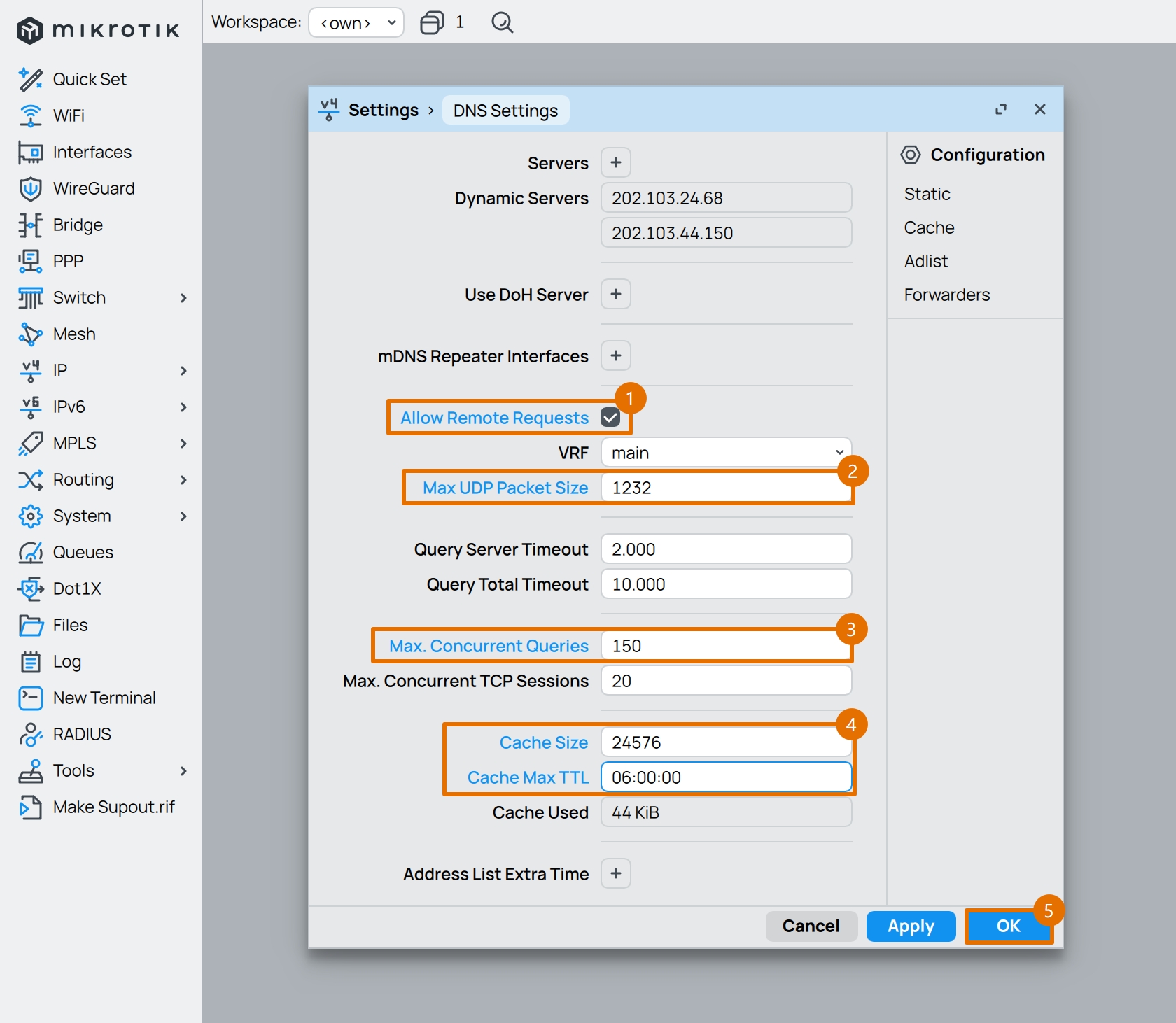This screenshot has height=1023, width=1176.
Task: Expand the Routing submenu chevron
Action: [183, 479]
